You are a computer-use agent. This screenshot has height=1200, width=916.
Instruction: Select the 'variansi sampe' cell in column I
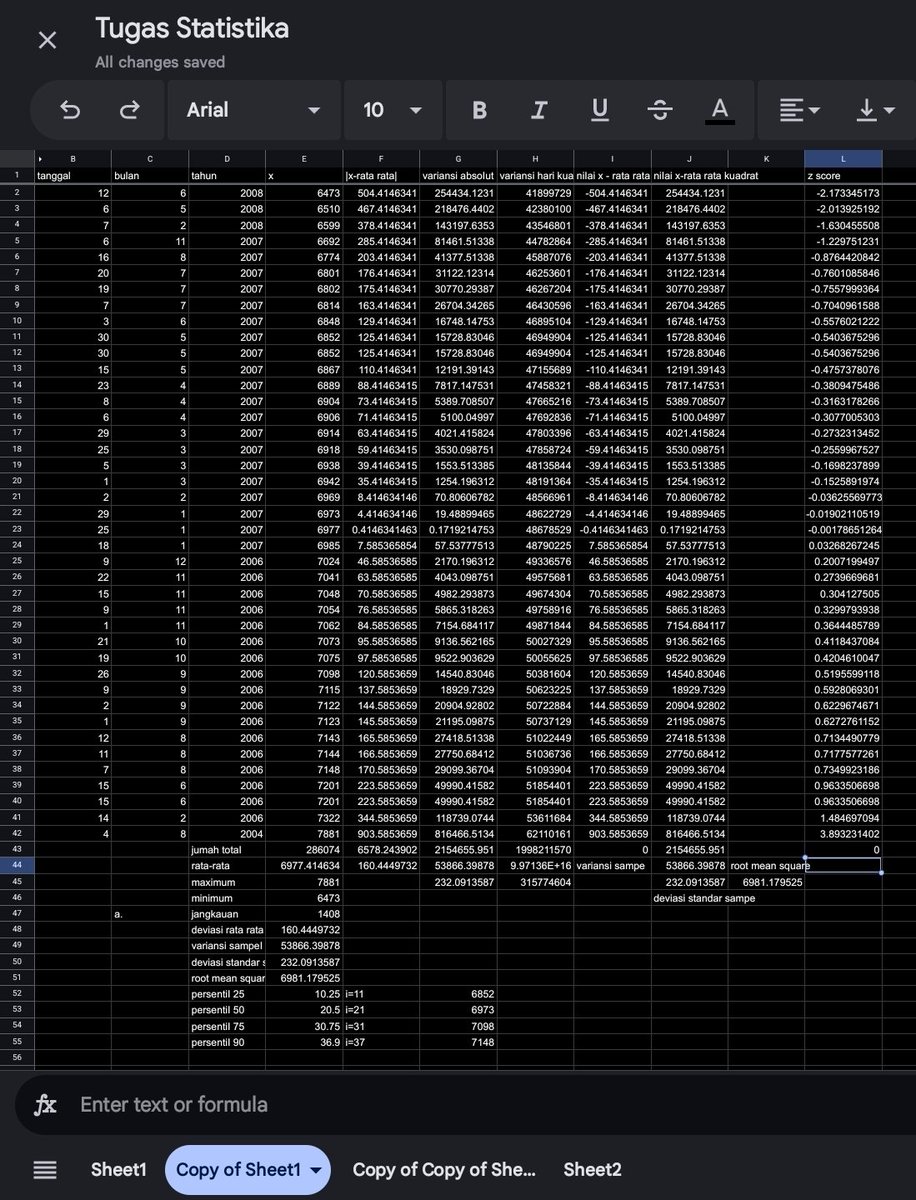pos(612,866)
